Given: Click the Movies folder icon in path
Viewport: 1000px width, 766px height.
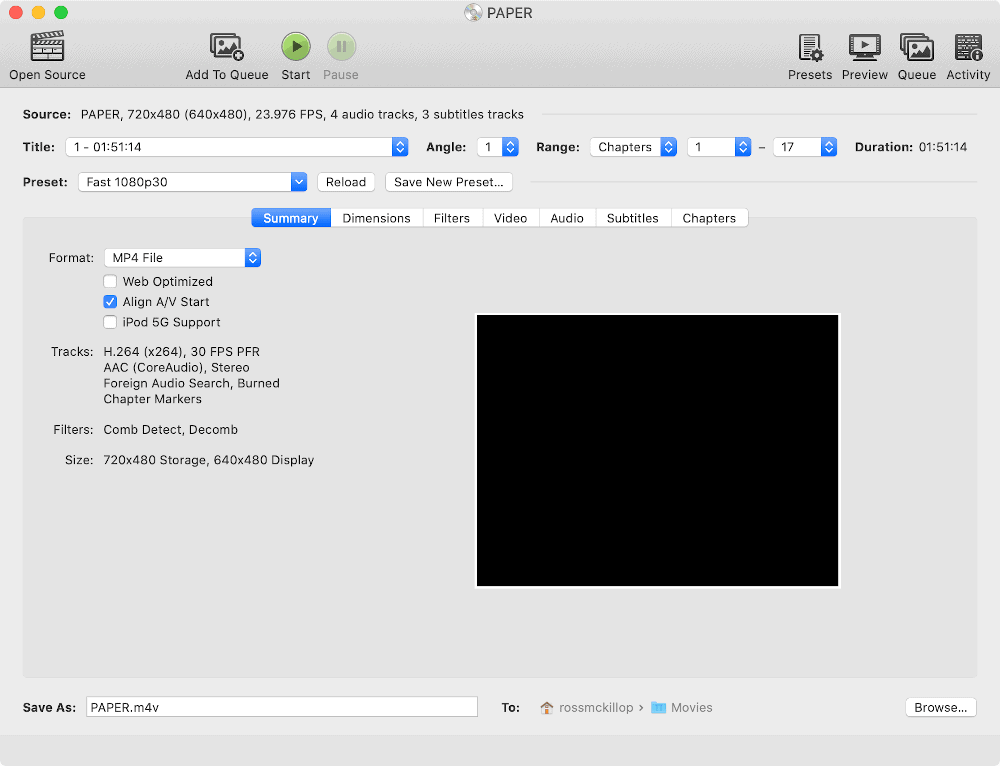Looking at the screenshot, I should [658, 708].
